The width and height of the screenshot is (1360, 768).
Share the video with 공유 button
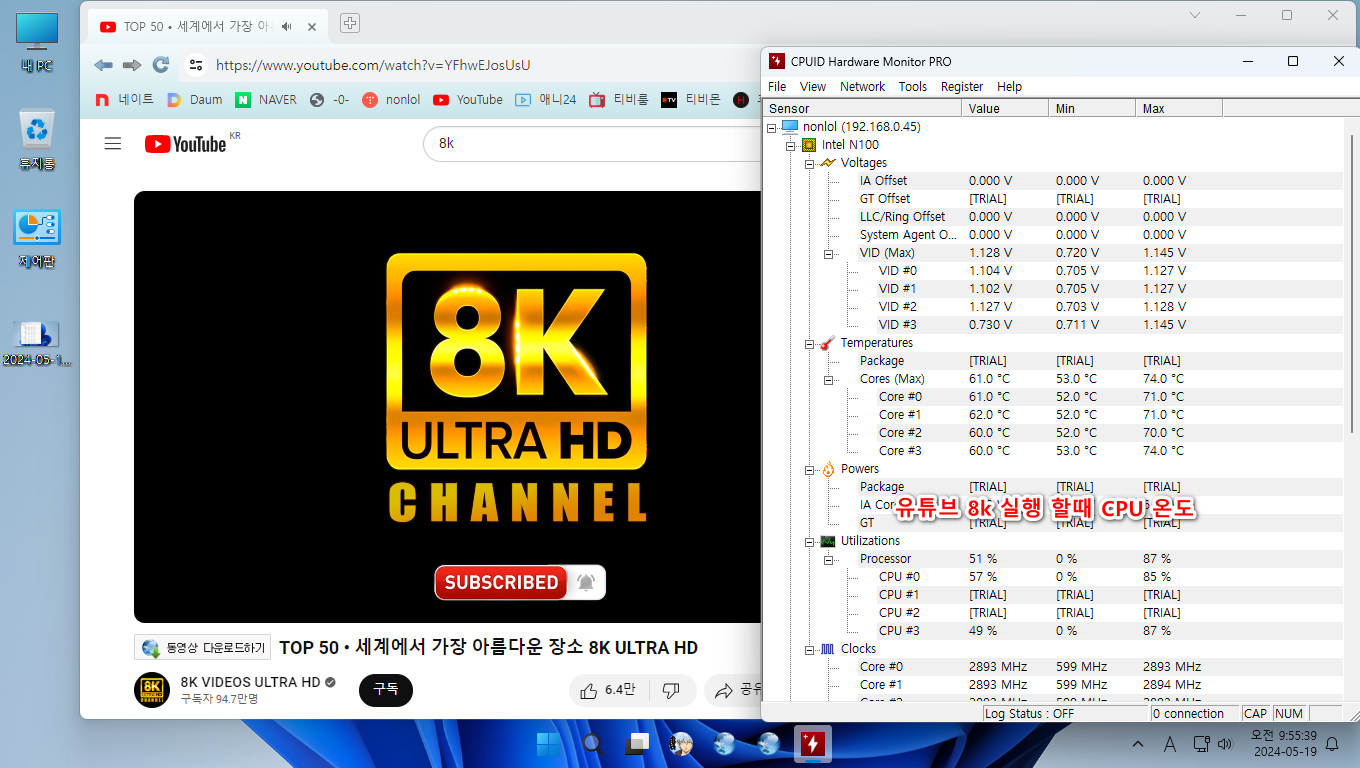click(735, 690)
